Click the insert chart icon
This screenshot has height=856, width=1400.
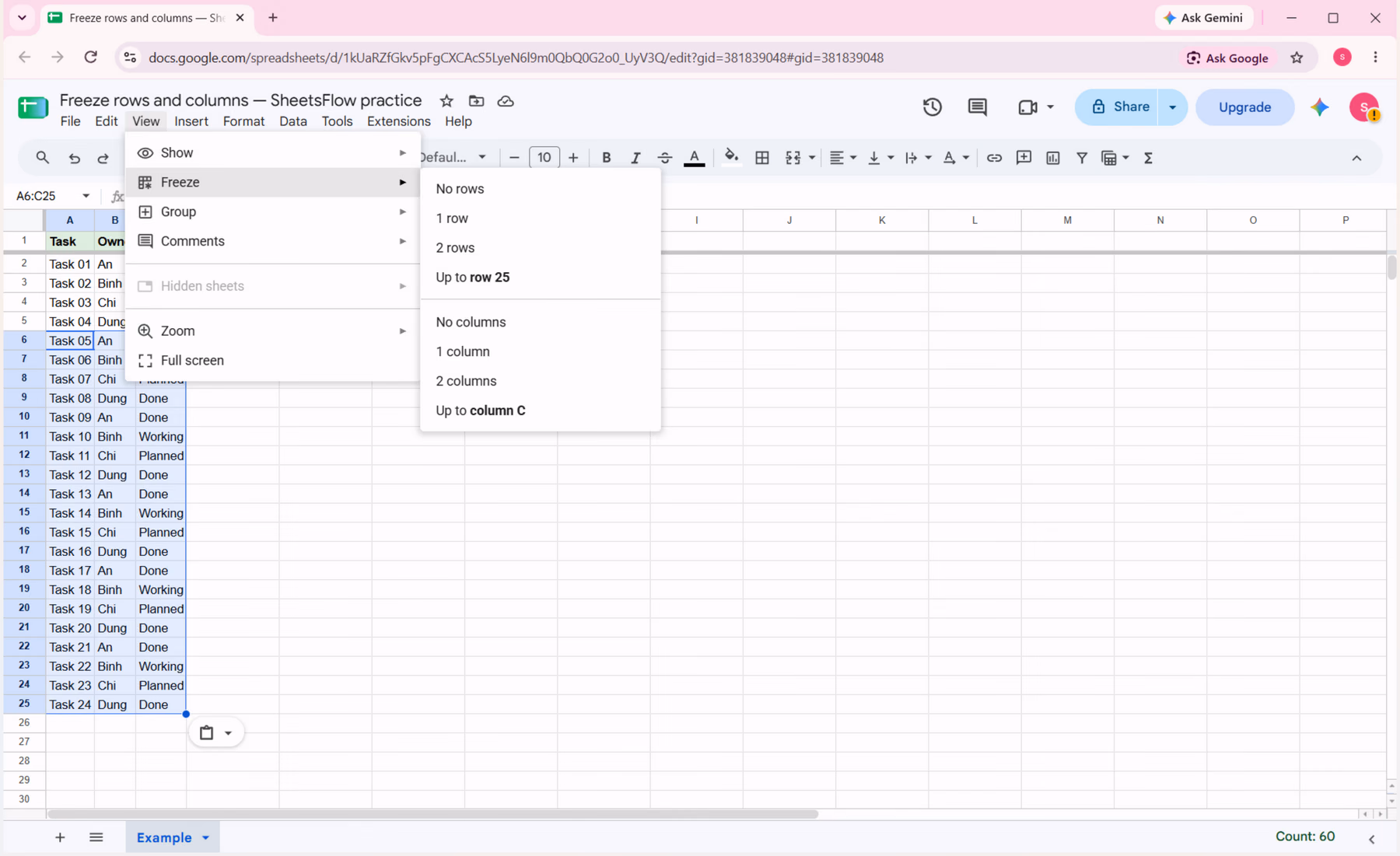[1053, 158]
